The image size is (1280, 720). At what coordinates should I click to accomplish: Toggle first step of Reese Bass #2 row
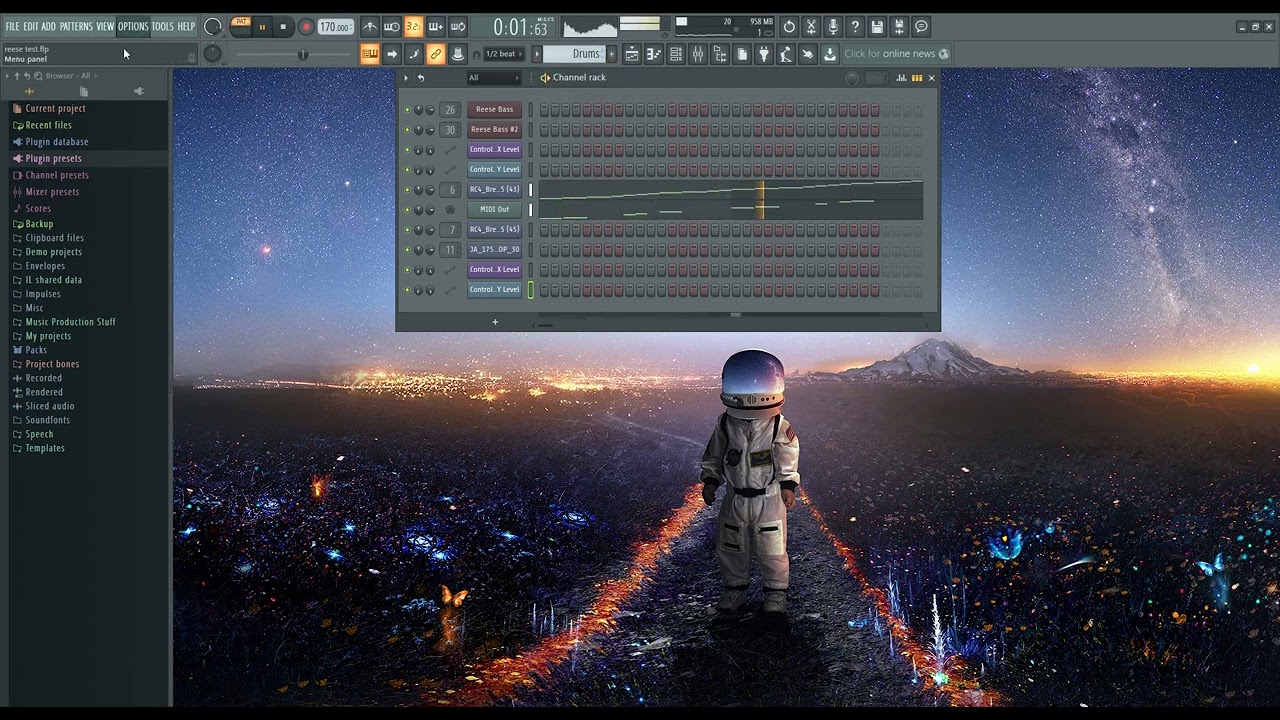point(544,130)
